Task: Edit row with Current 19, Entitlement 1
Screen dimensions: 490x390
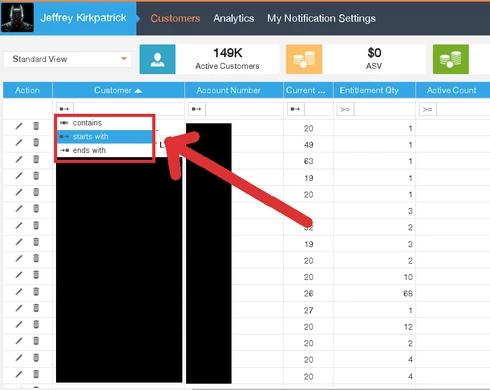Action: [19, 176]
